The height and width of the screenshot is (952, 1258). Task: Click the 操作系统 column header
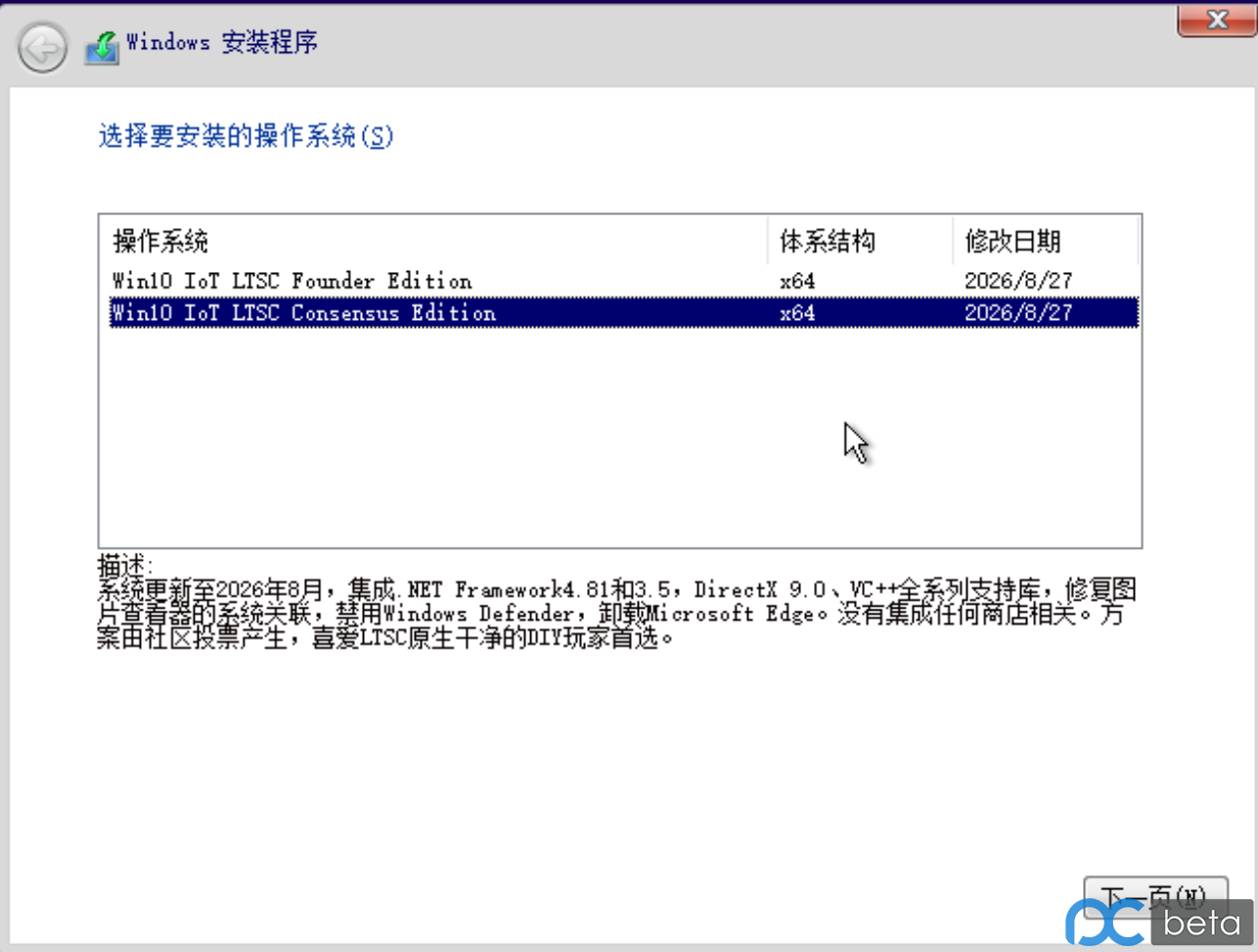pos(434,241)
